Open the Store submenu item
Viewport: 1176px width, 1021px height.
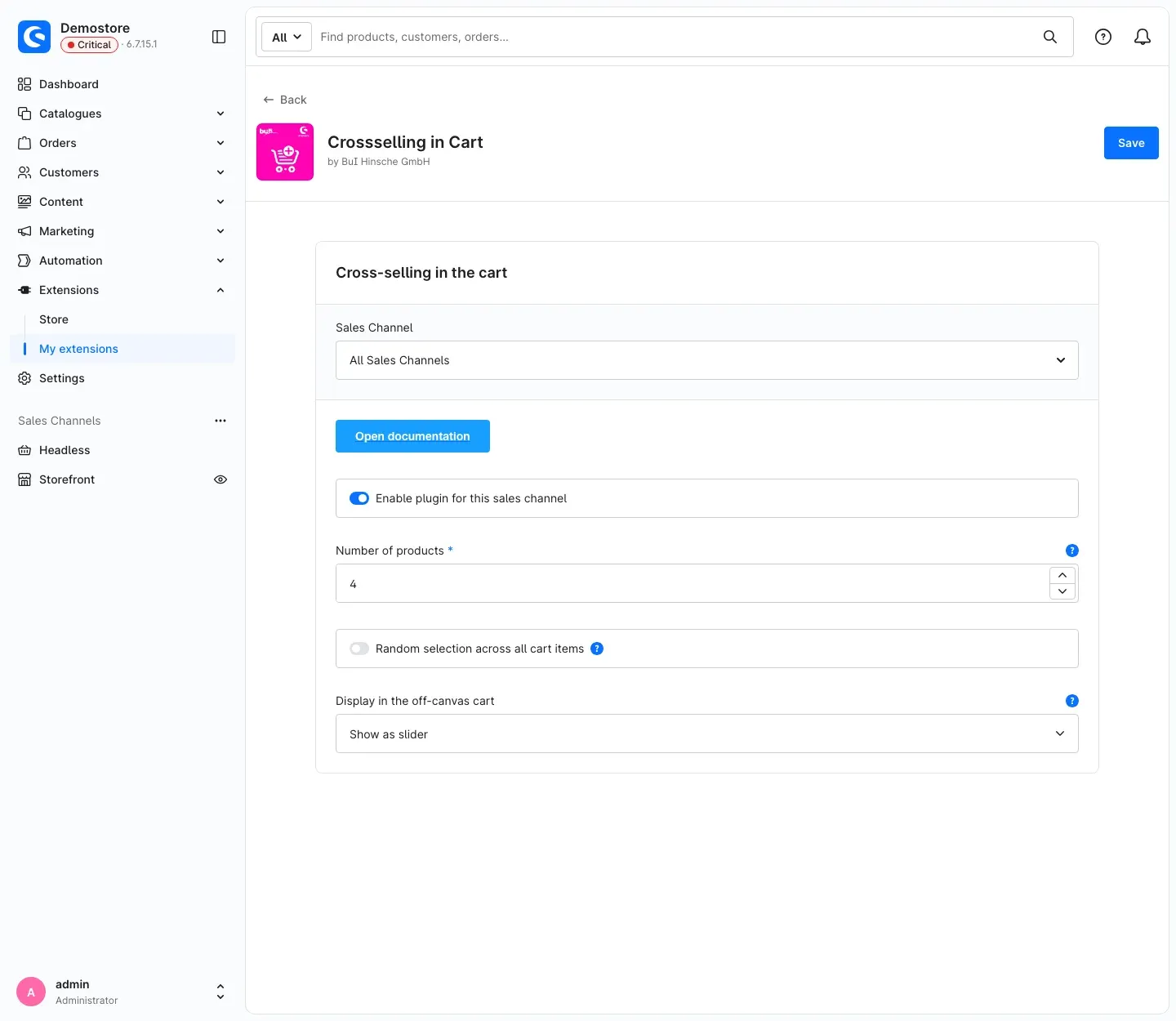(54, 319)
